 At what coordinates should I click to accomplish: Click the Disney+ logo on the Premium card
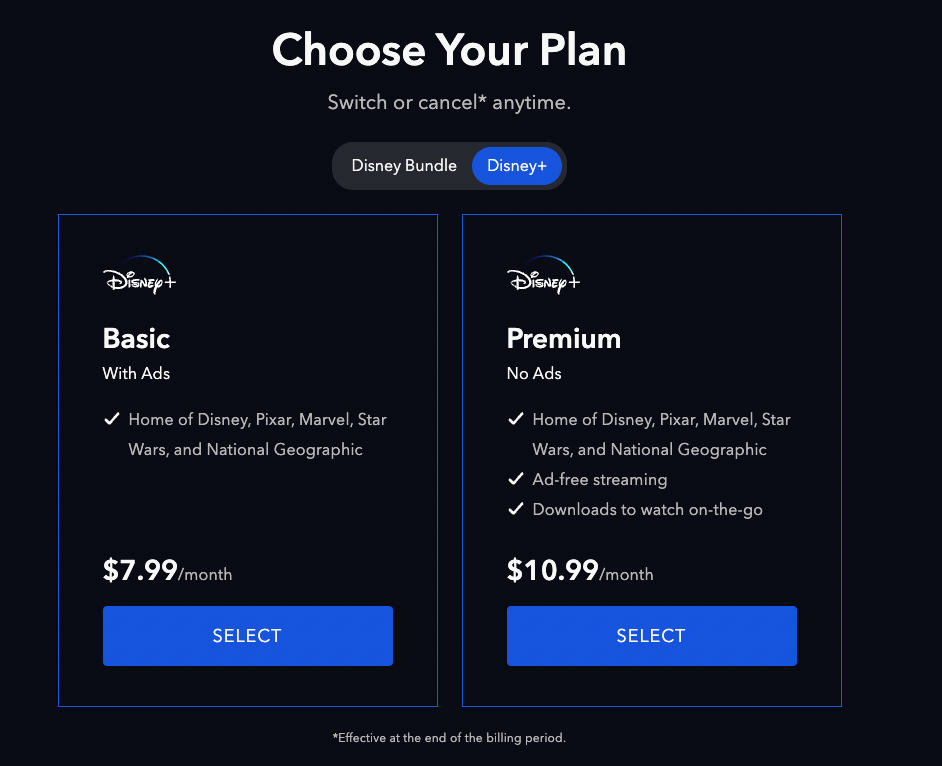pyautogui.click(x=543, y=275)
